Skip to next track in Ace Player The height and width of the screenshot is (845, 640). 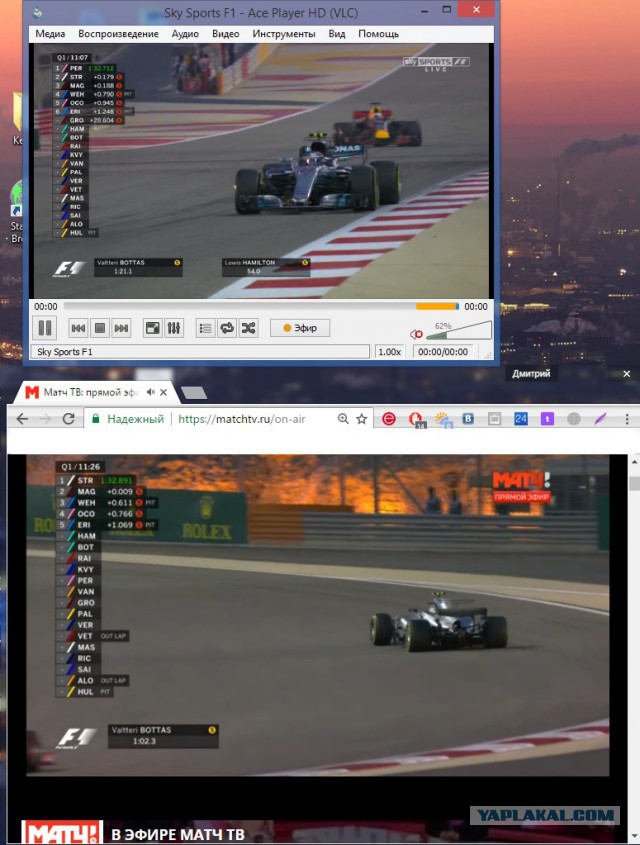(121, 328)
